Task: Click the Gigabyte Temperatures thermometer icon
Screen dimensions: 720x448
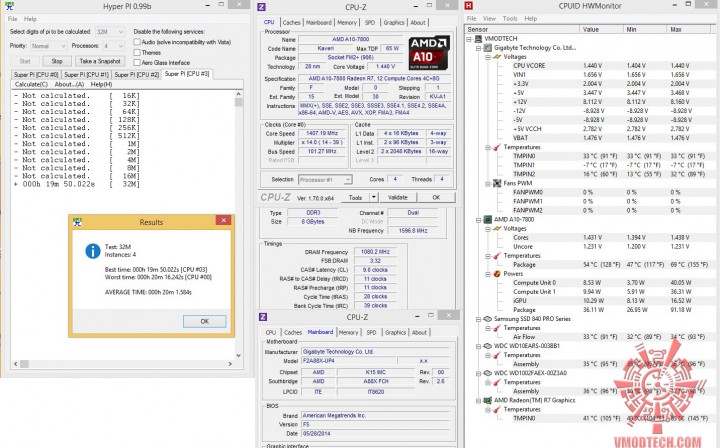Action: point(497,147)
